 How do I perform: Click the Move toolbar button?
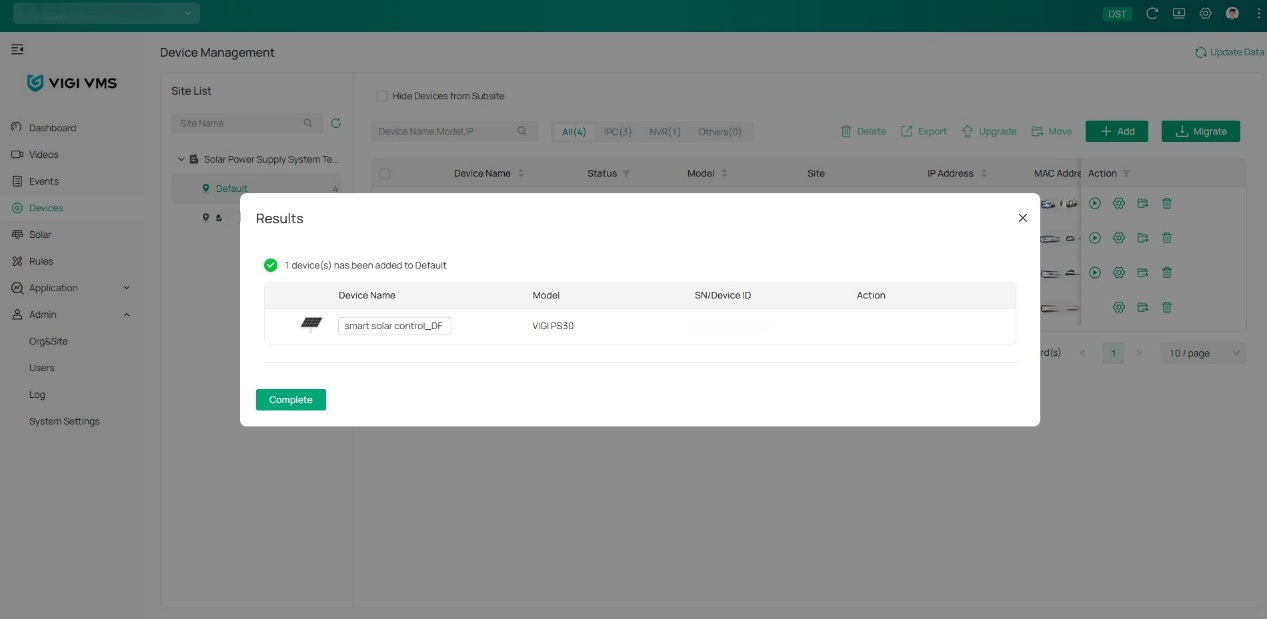click(1052, 131)
